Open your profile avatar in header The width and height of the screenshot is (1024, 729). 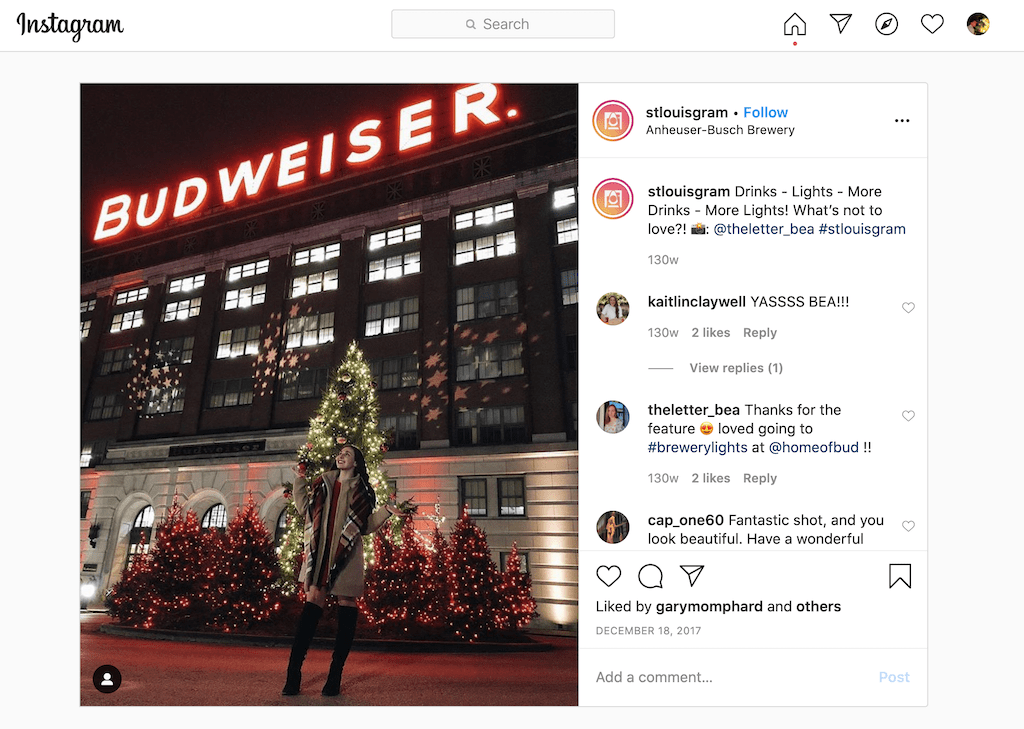pos(978,24)
